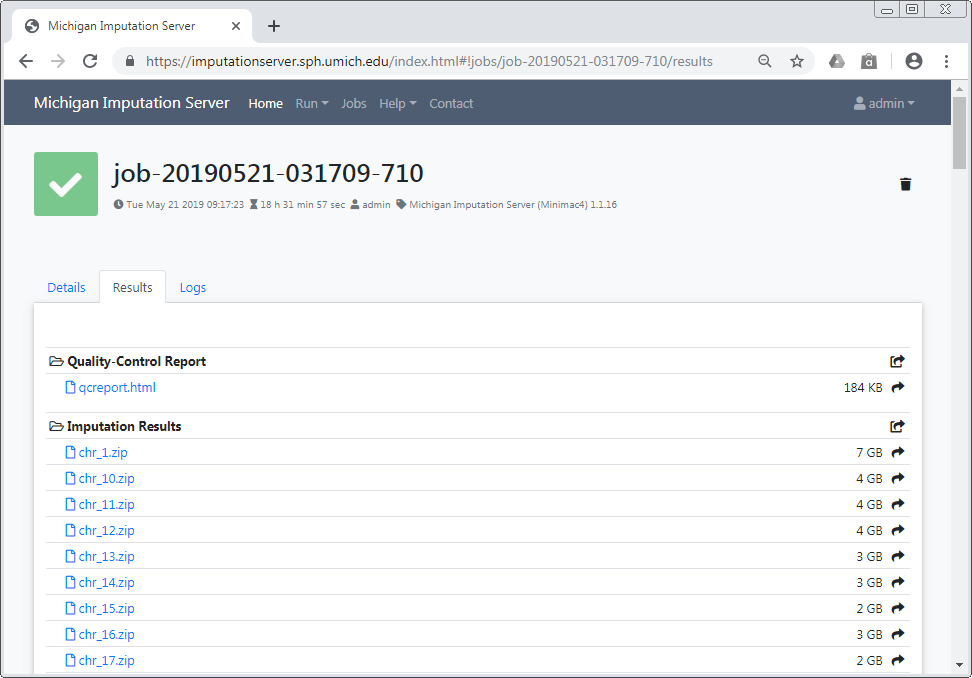Delete job using the trash icon

(x=905, y=184)
